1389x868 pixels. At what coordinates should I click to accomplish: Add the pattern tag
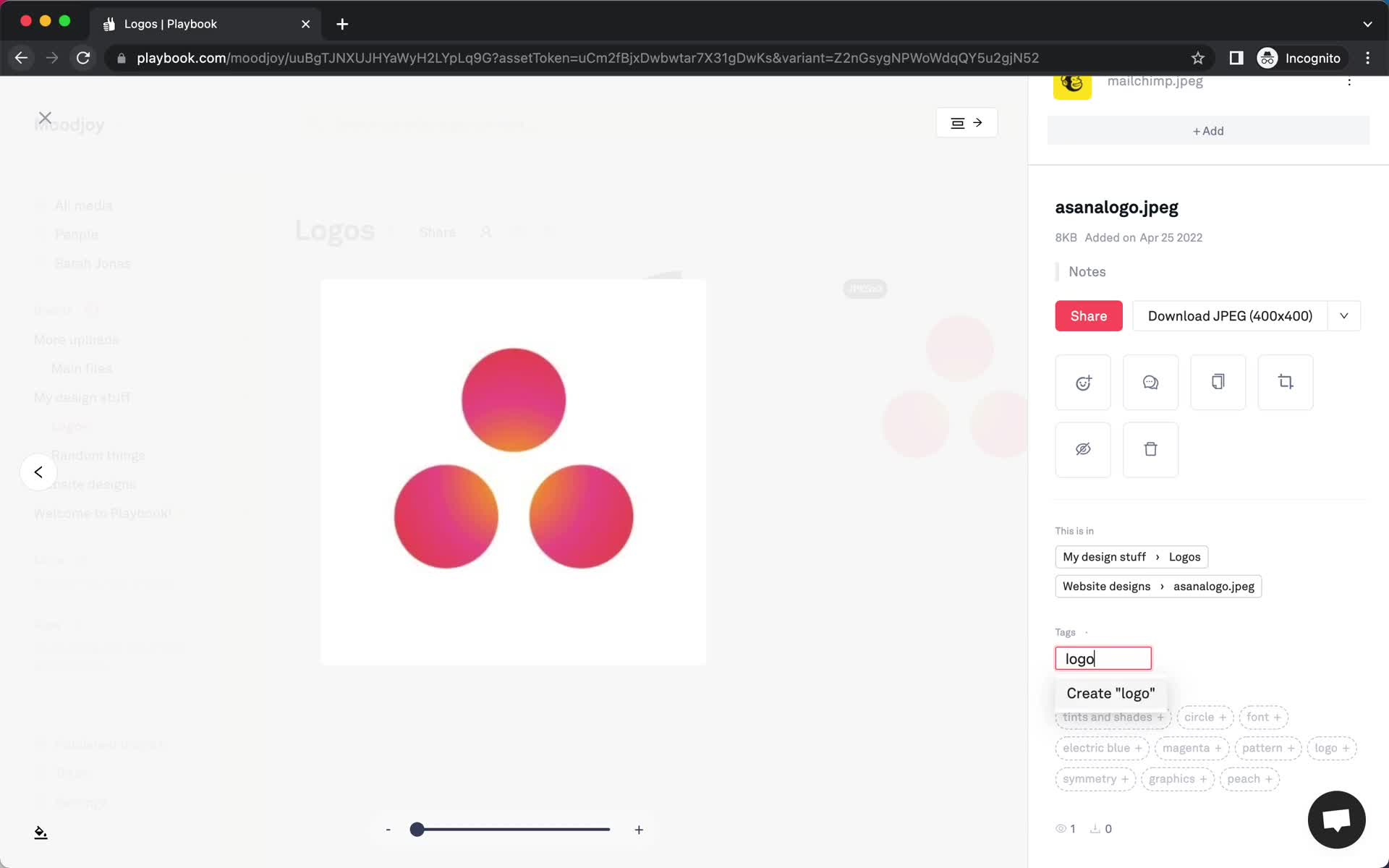(1268, 748)
